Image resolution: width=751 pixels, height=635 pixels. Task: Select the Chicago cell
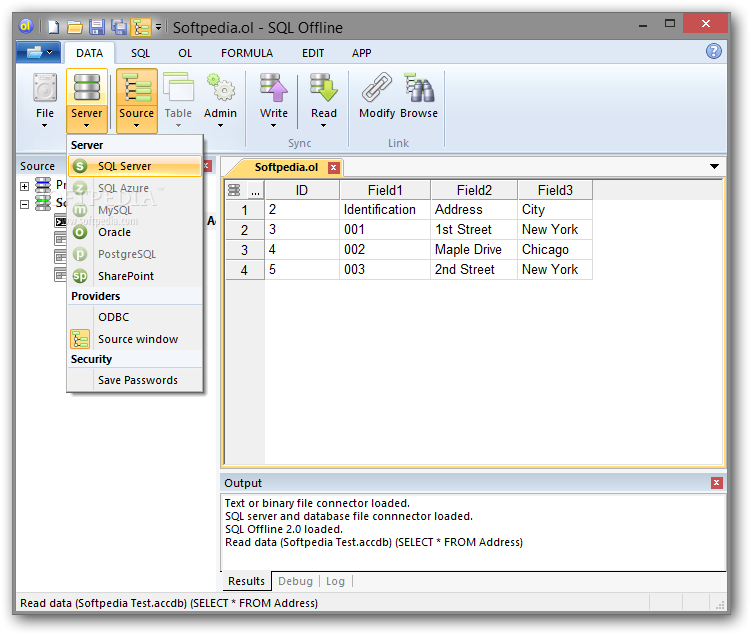coord(555,249)
